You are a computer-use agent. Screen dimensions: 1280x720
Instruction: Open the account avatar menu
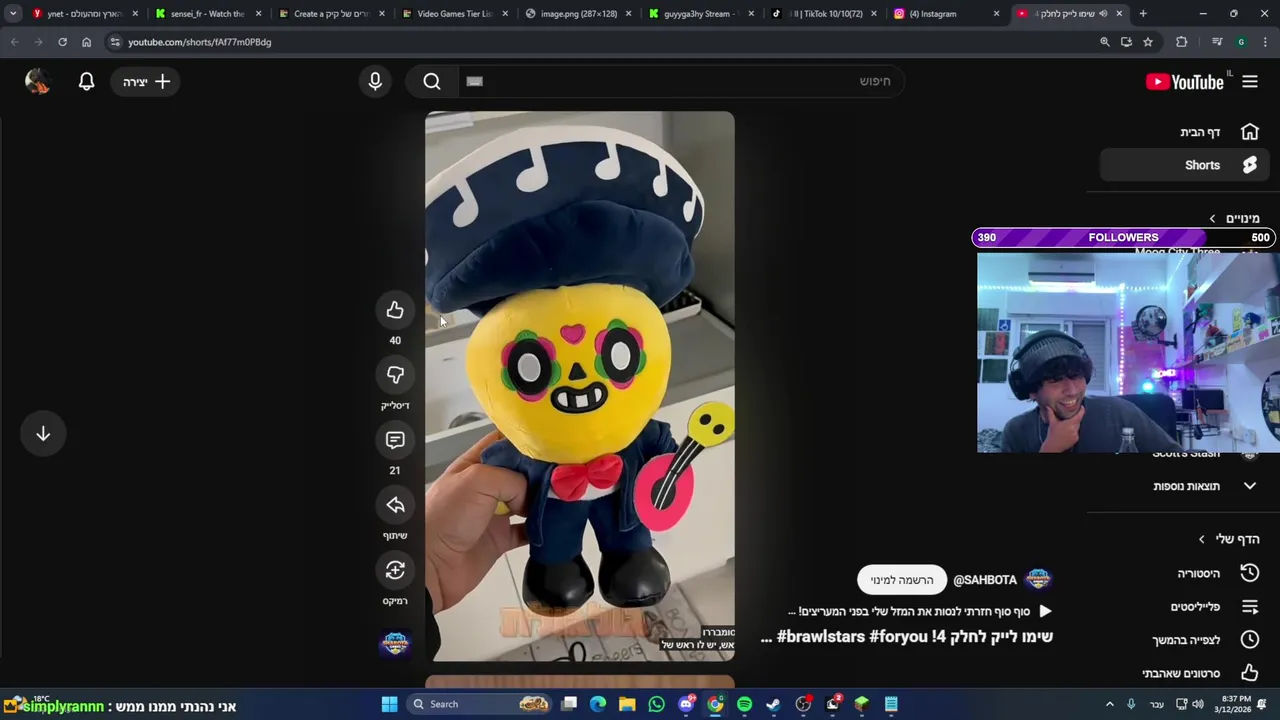(38, 82)
